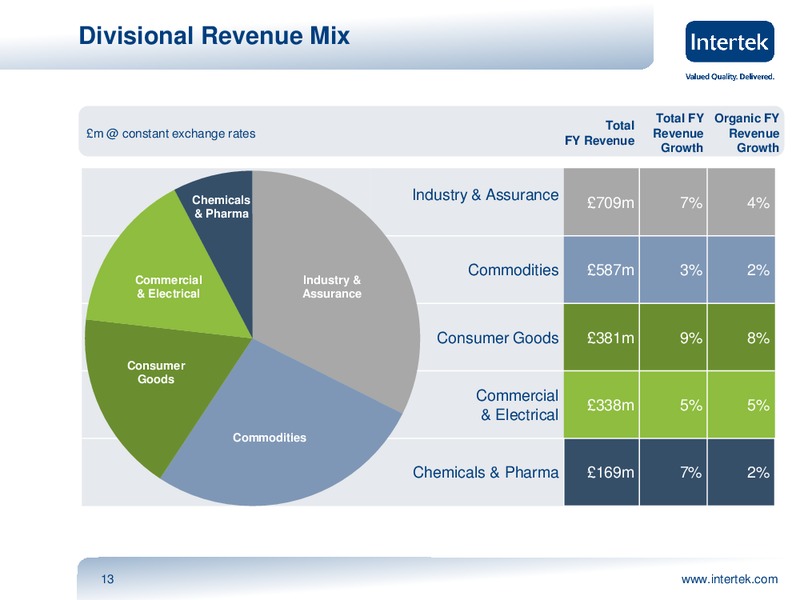
Task: Click Chemicals & Pharma 2% organic growth cell
Action: (741, 472)
